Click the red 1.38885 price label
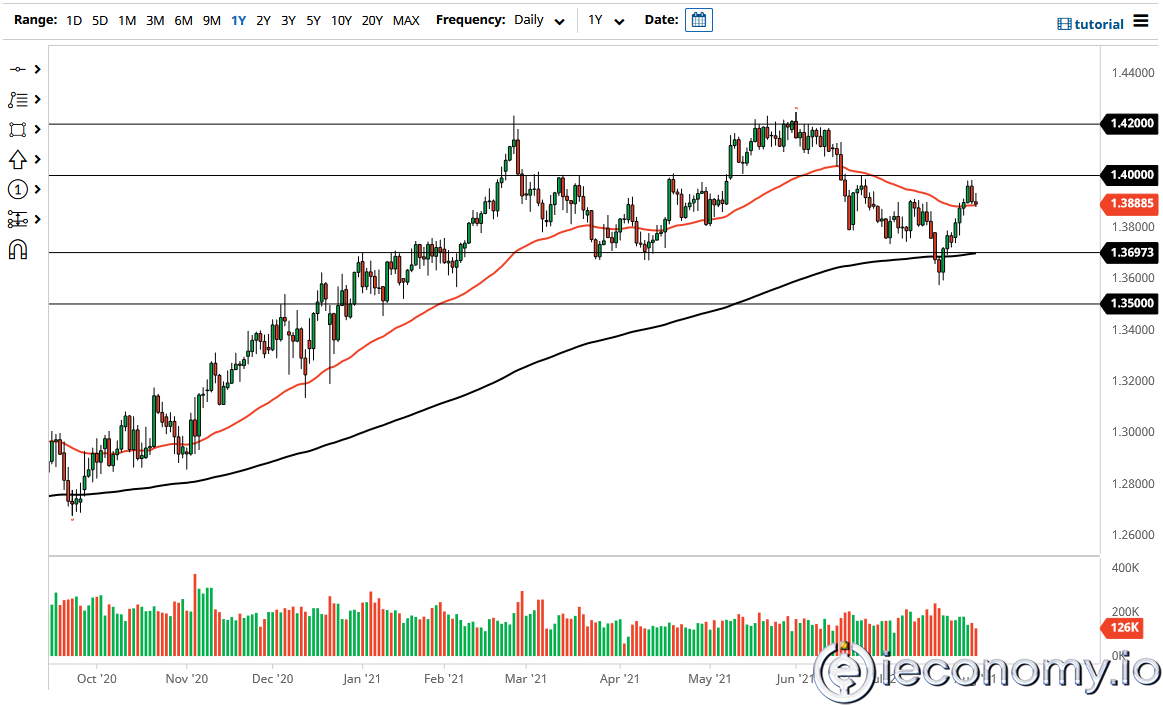This screenshot has width=1163, height=705. (x=1128, y=204)
